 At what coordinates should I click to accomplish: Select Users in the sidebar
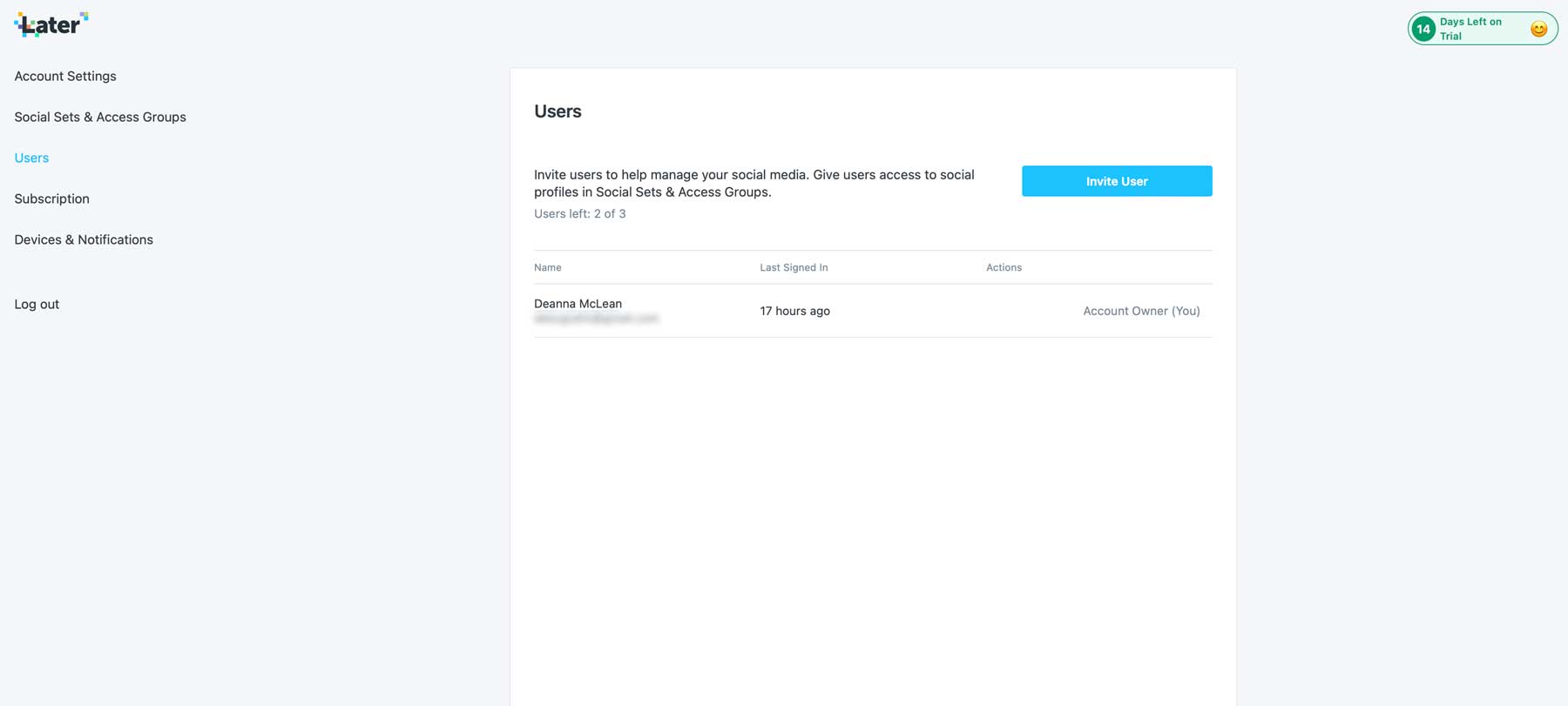pyautogui.click(x=31, y=158)
